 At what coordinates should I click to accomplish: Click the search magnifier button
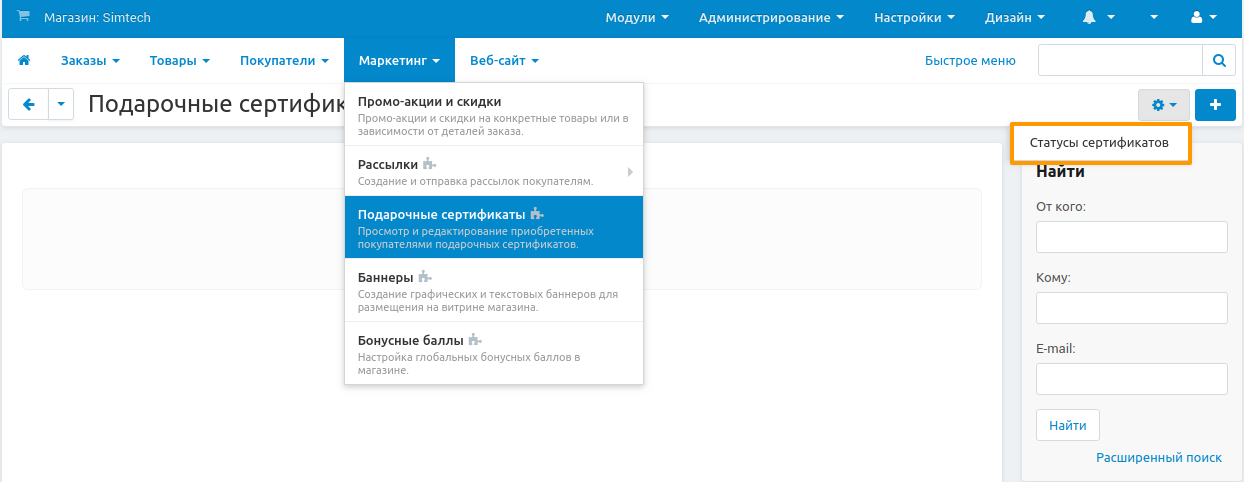pos(1219,61)
